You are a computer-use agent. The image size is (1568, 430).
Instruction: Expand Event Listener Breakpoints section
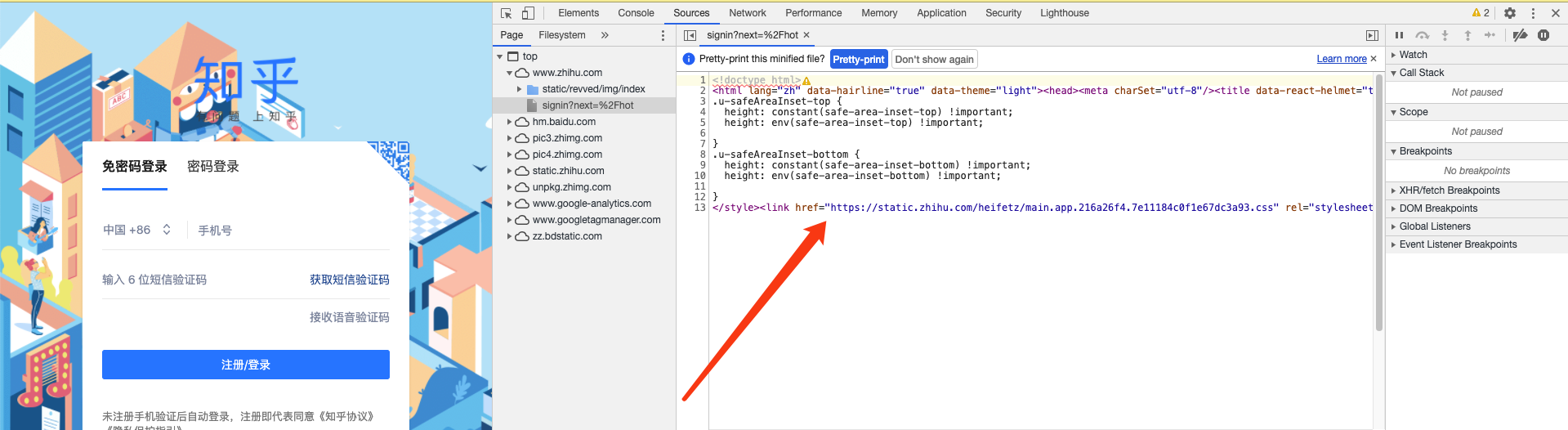(1476, 244)
